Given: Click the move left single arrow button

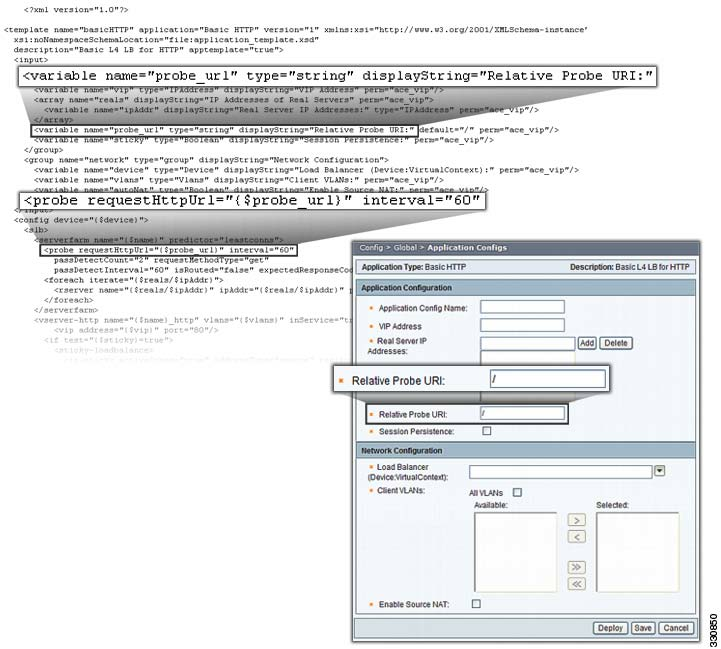Looking at the screenshot, I should (x=577, y=537).
